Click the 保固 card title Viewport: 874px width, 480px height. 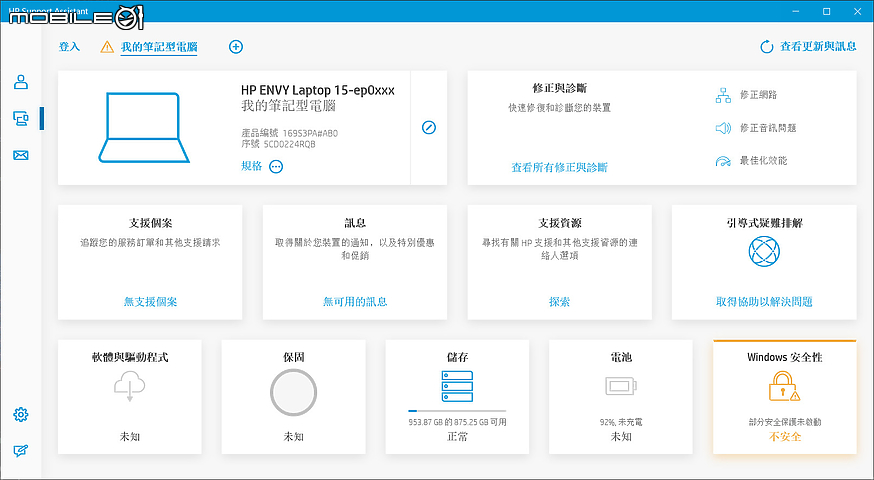pos(293,357)
